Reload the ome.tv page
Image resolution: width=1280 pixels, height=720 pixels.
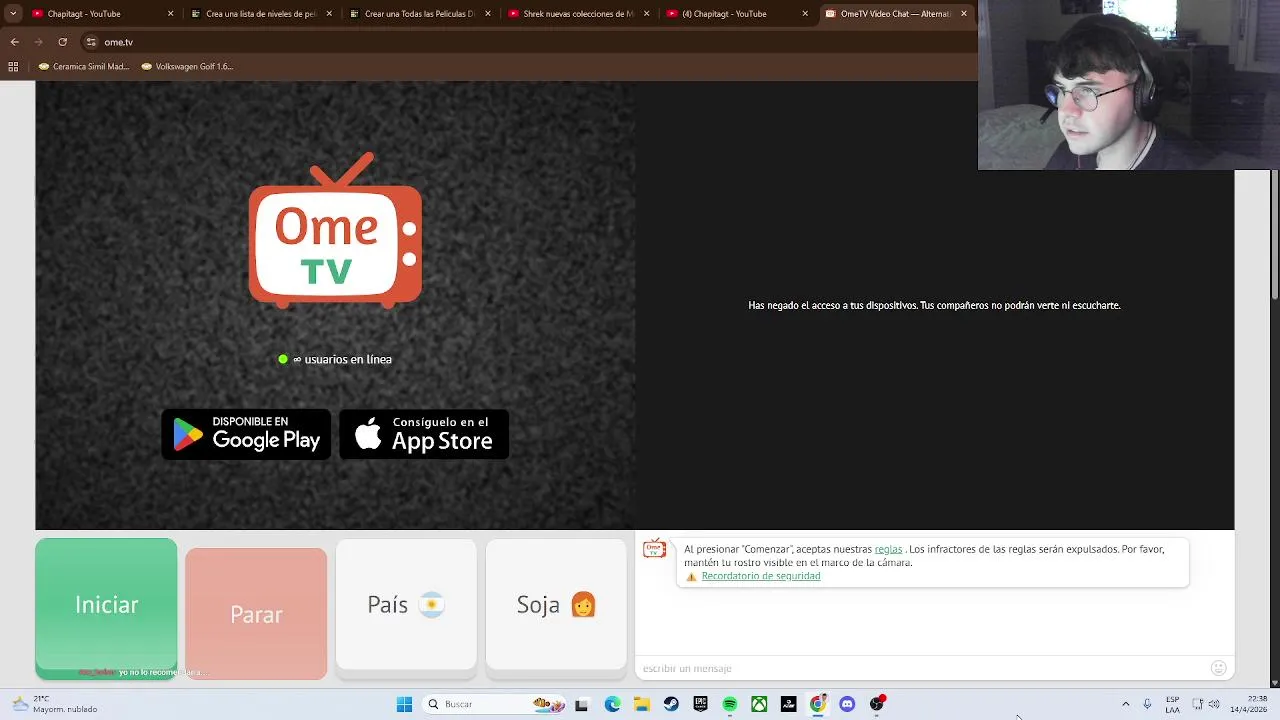tap(62, 42)
